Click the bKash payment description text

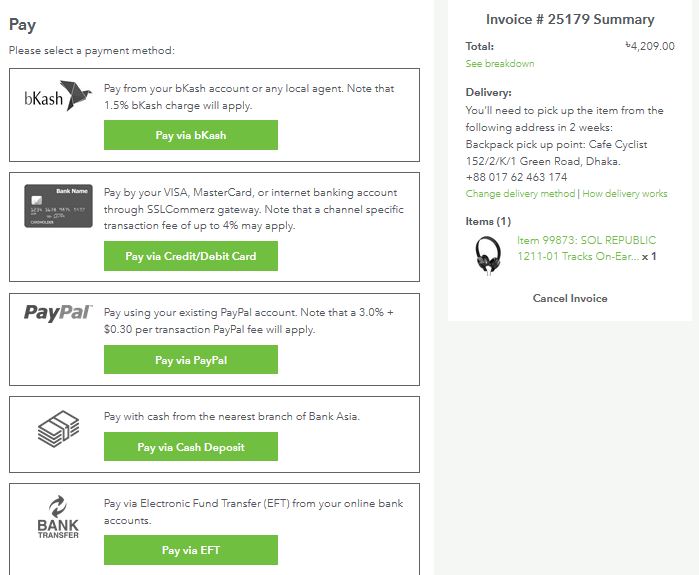click(x=248, y=96)
